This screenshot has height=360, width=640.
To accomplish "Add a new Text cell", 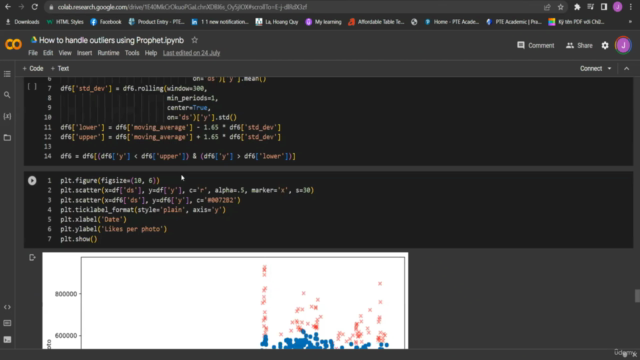I will pyautogui.click(x=60, y=69).
